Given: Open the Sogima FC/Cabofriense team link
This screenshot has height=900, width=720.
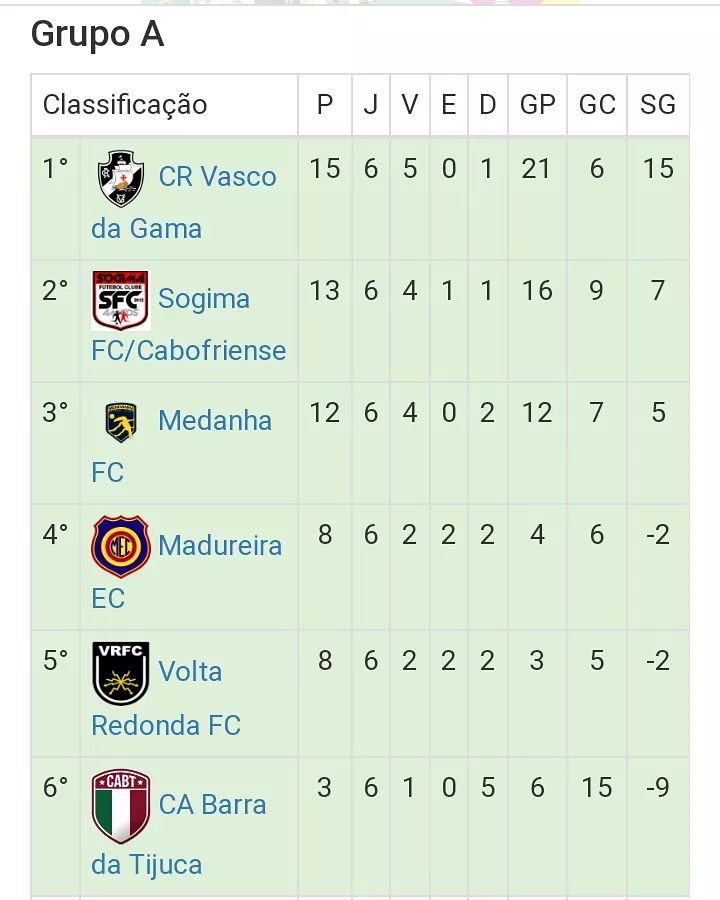Looking at the screenshot, I should [x=204, y=299].
